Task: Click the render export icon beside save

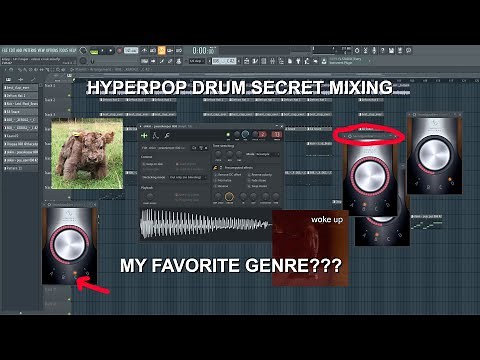Action: coord(400,50)
